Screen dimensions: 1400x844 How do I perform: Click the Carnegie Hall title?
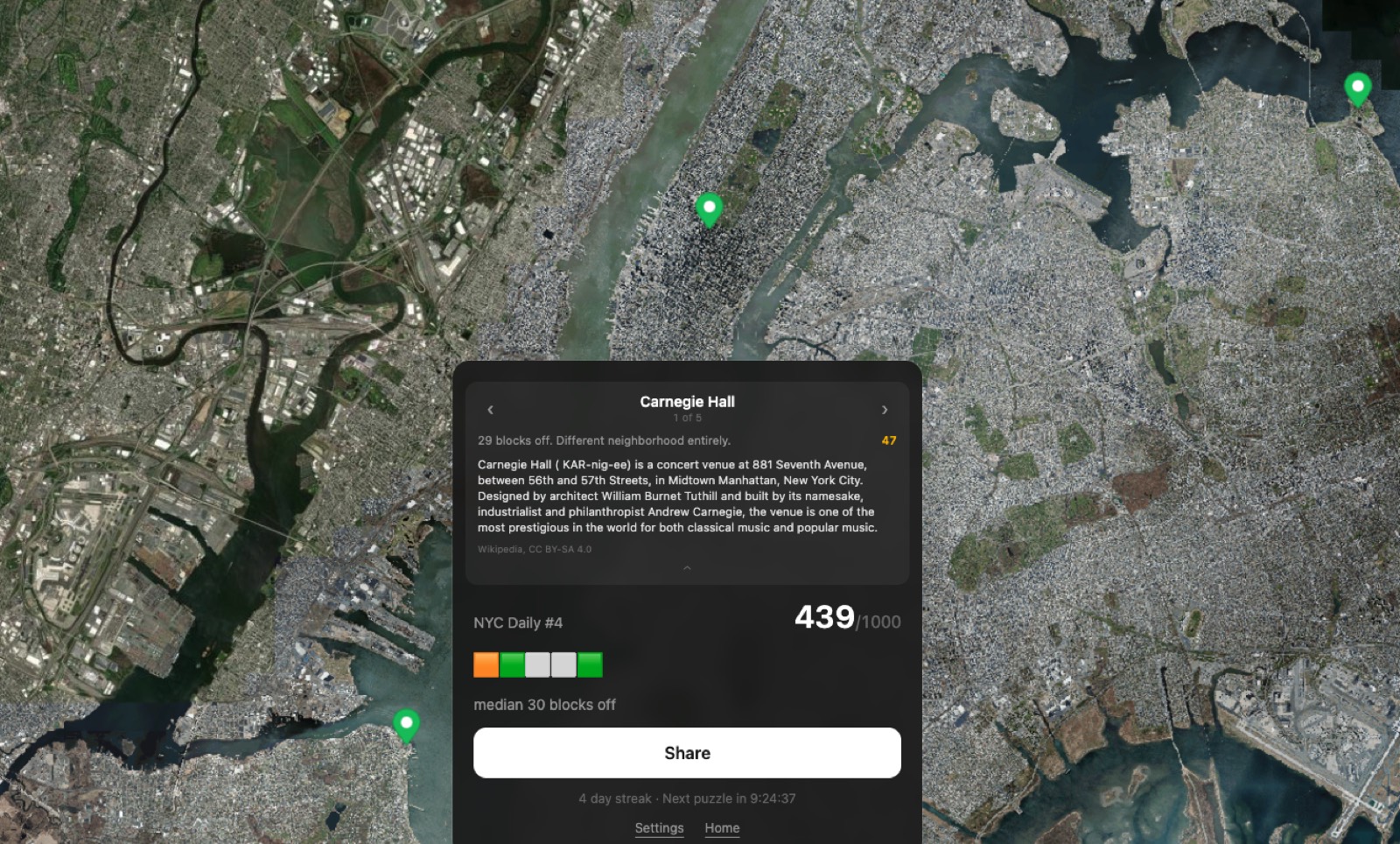pos(687,402)
